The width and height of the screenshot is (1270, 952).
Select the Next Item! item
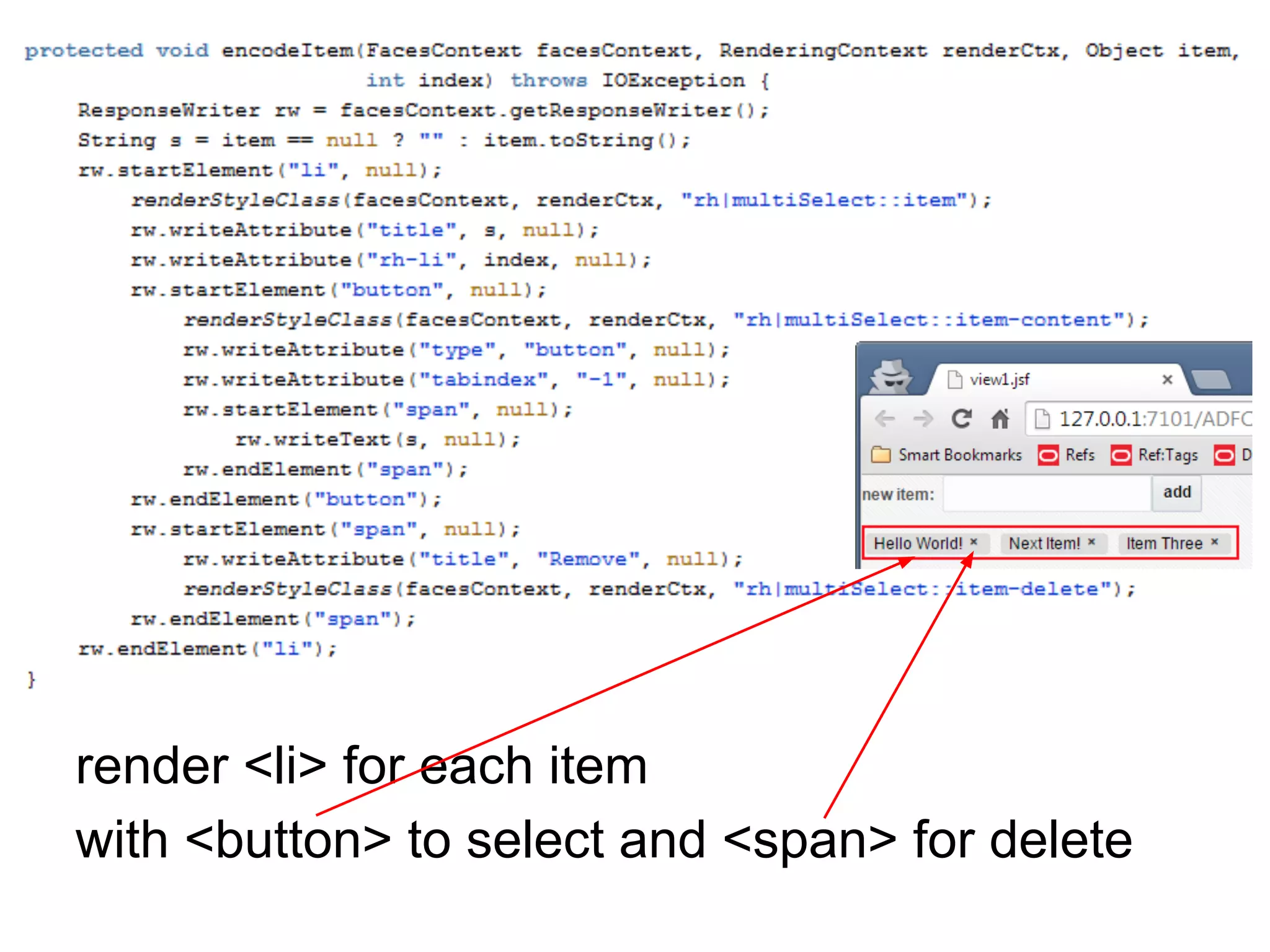tap(1044, 544)
